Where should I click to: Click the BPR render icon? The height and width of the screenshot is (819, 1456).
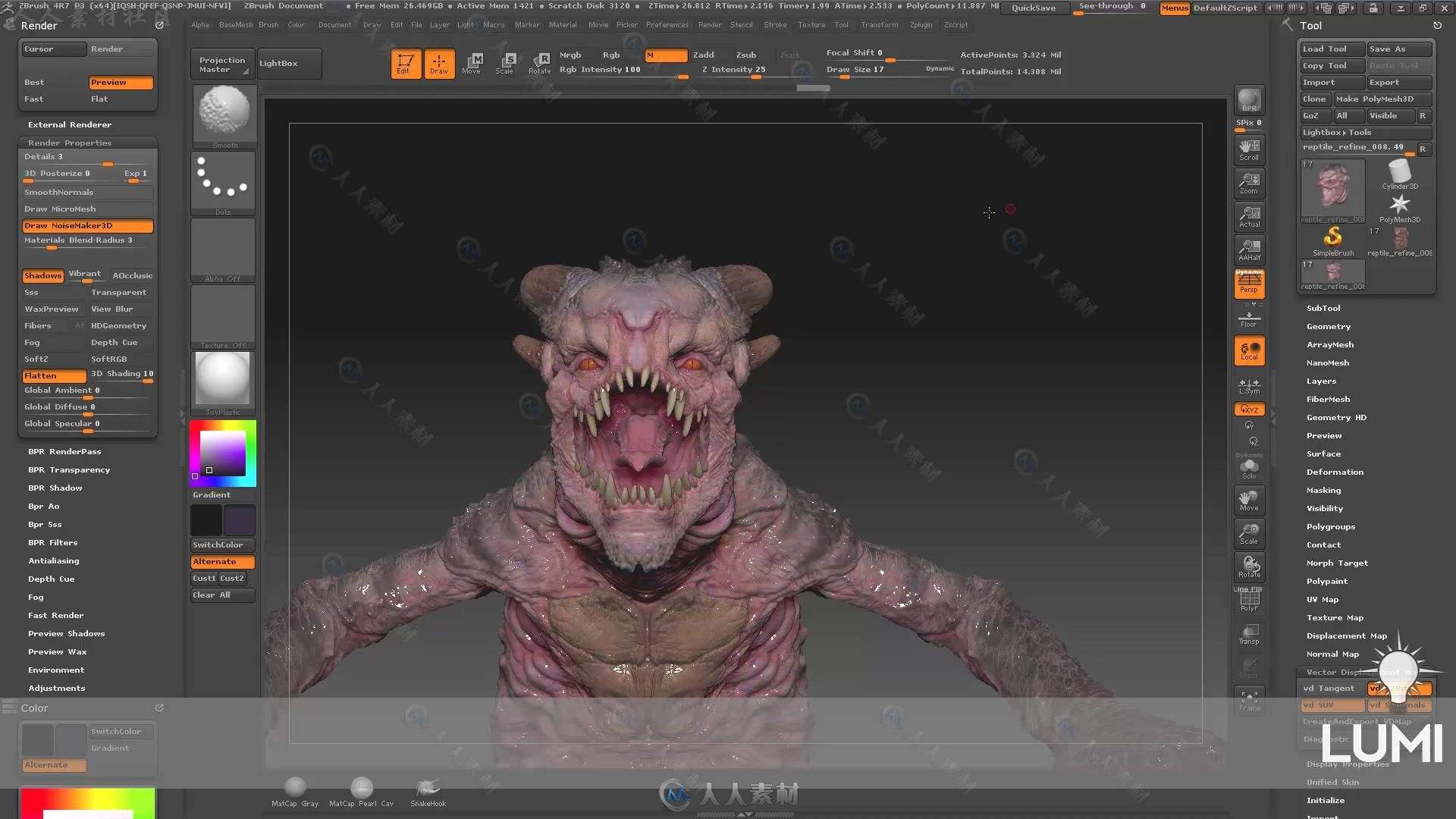1249,100
